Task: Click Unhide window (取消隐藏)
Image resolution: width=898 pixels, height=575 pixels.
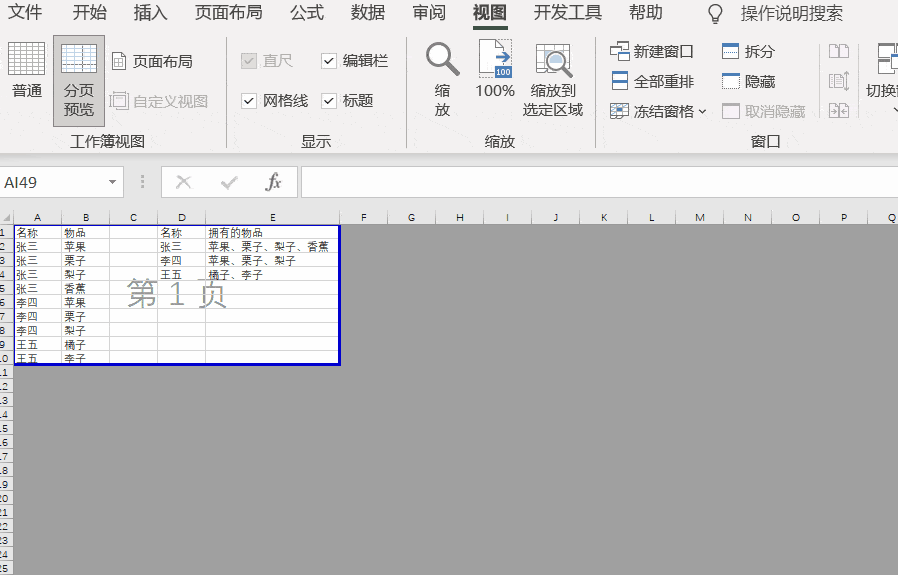Action: 763,111
